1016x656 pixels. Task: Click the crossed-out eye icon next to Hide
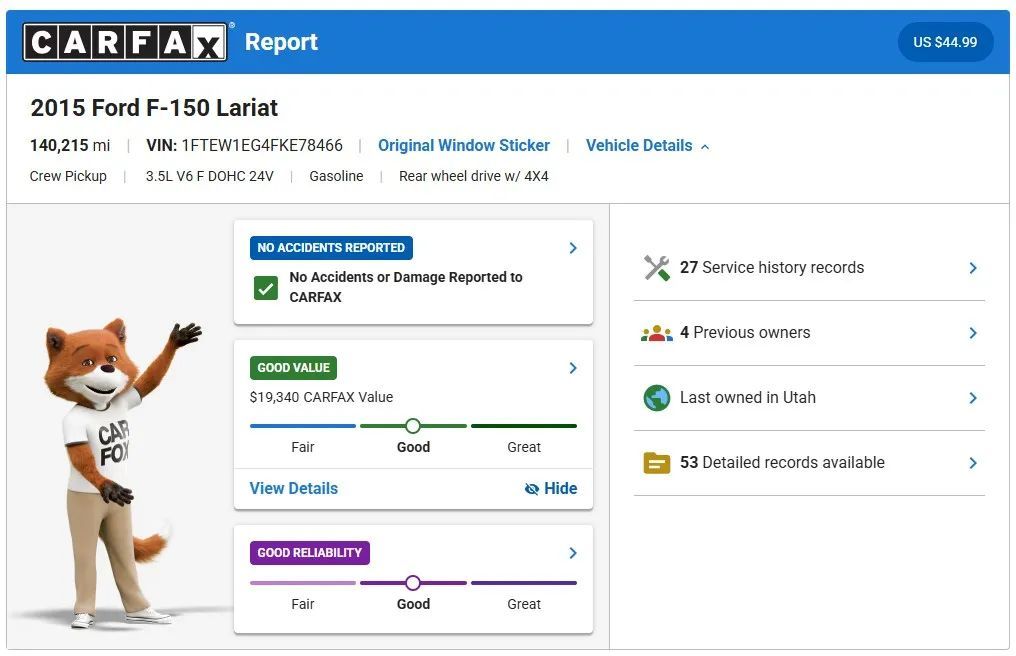coord(532,489)
